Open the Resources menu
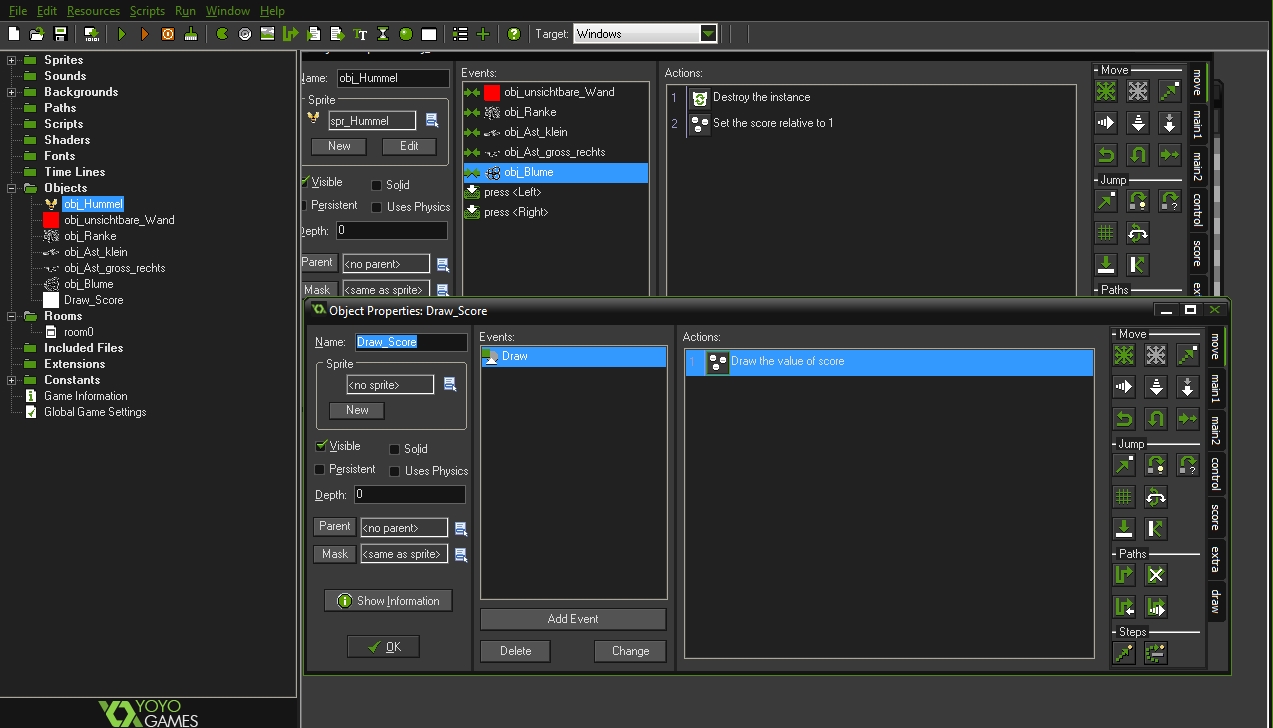 93,11
